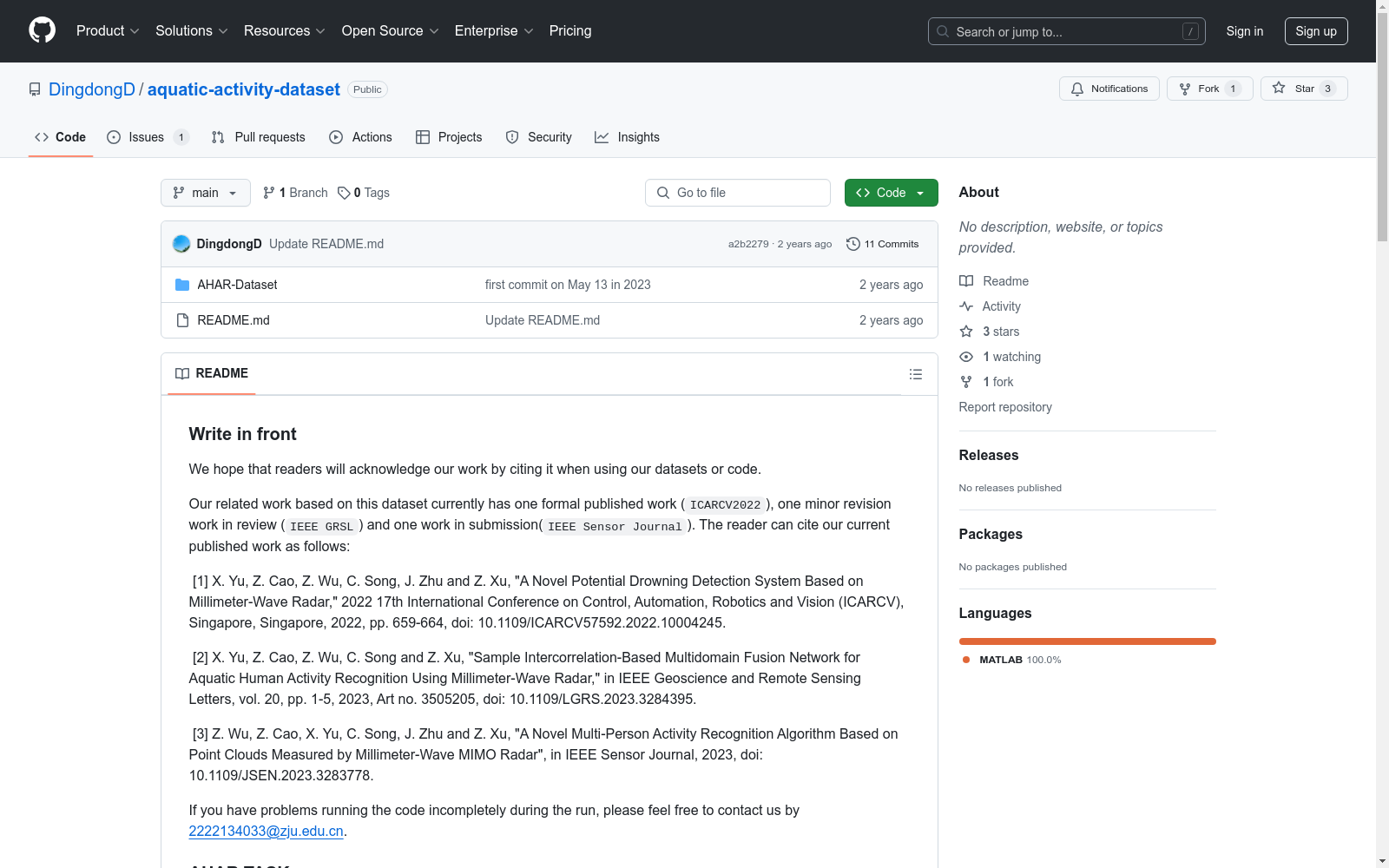The height and width of the screenshot is (868, 1389).
Task: Click the 2222134033@zju.edu.cn email link
Action: (x=267, y=831)
